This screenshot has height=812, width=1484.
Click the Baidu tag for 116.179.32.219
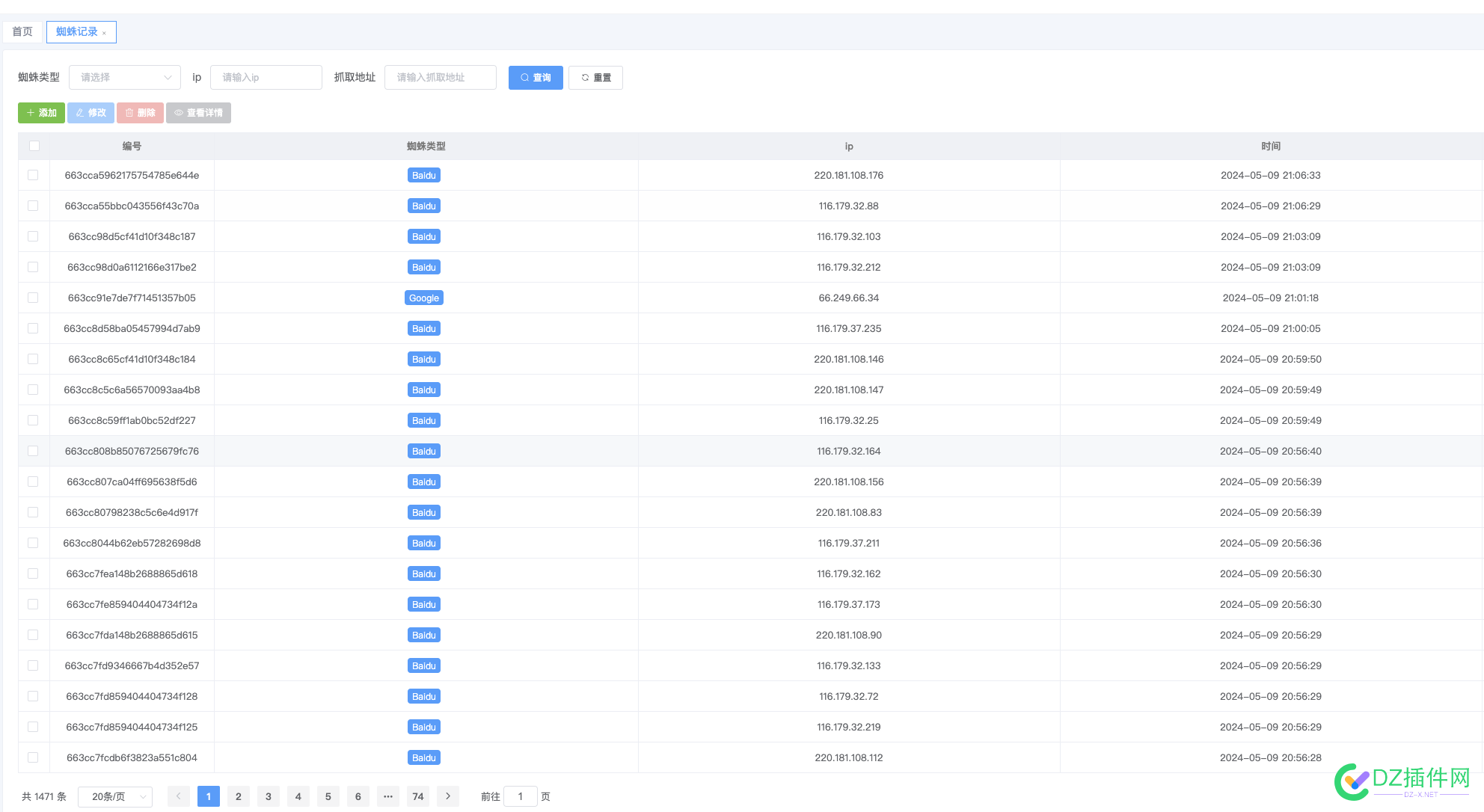[424, 727]
